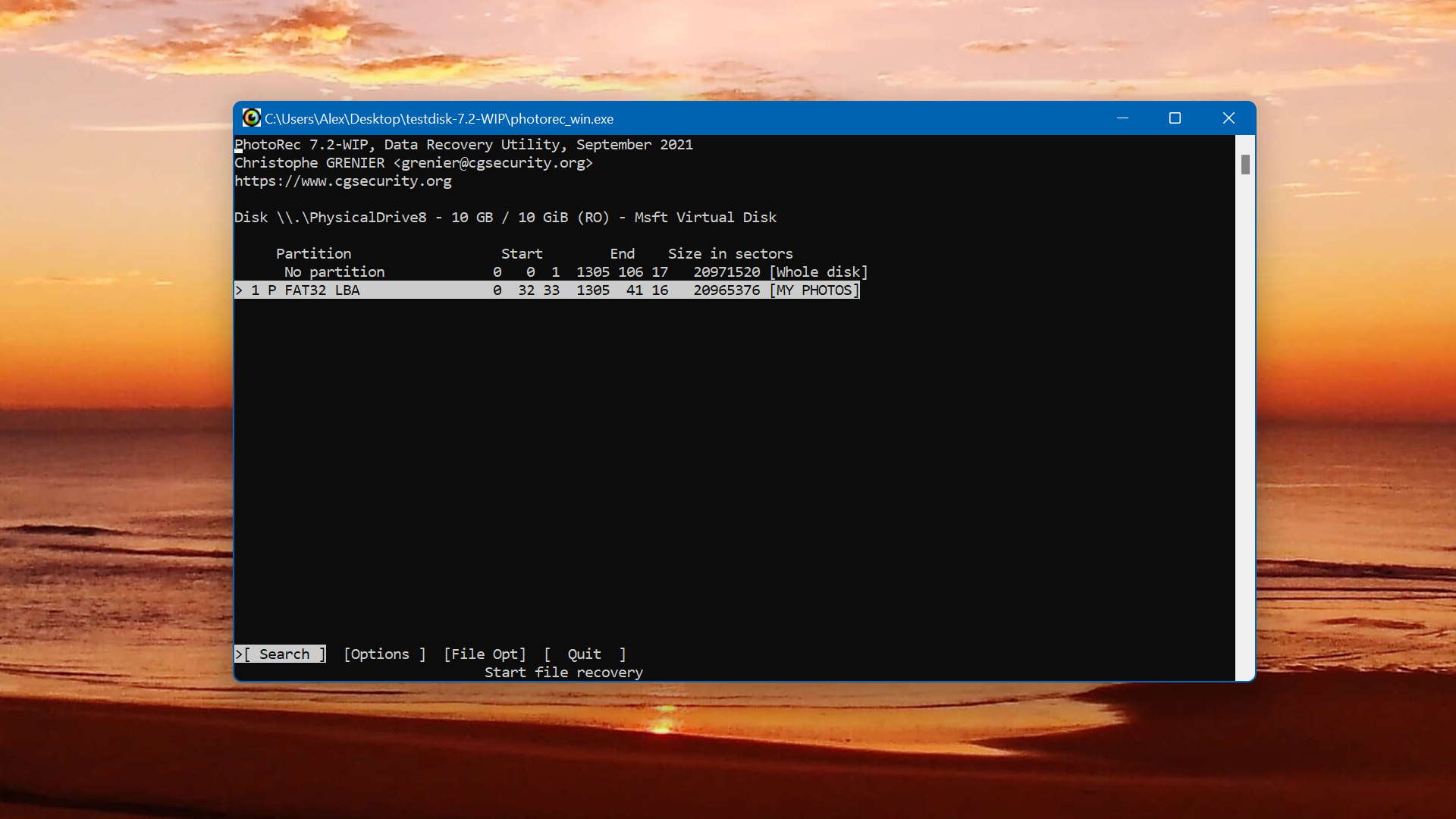Click the 20965376 sector size value
This screenshot has width=1456, height=819.
tap(726, 290)
